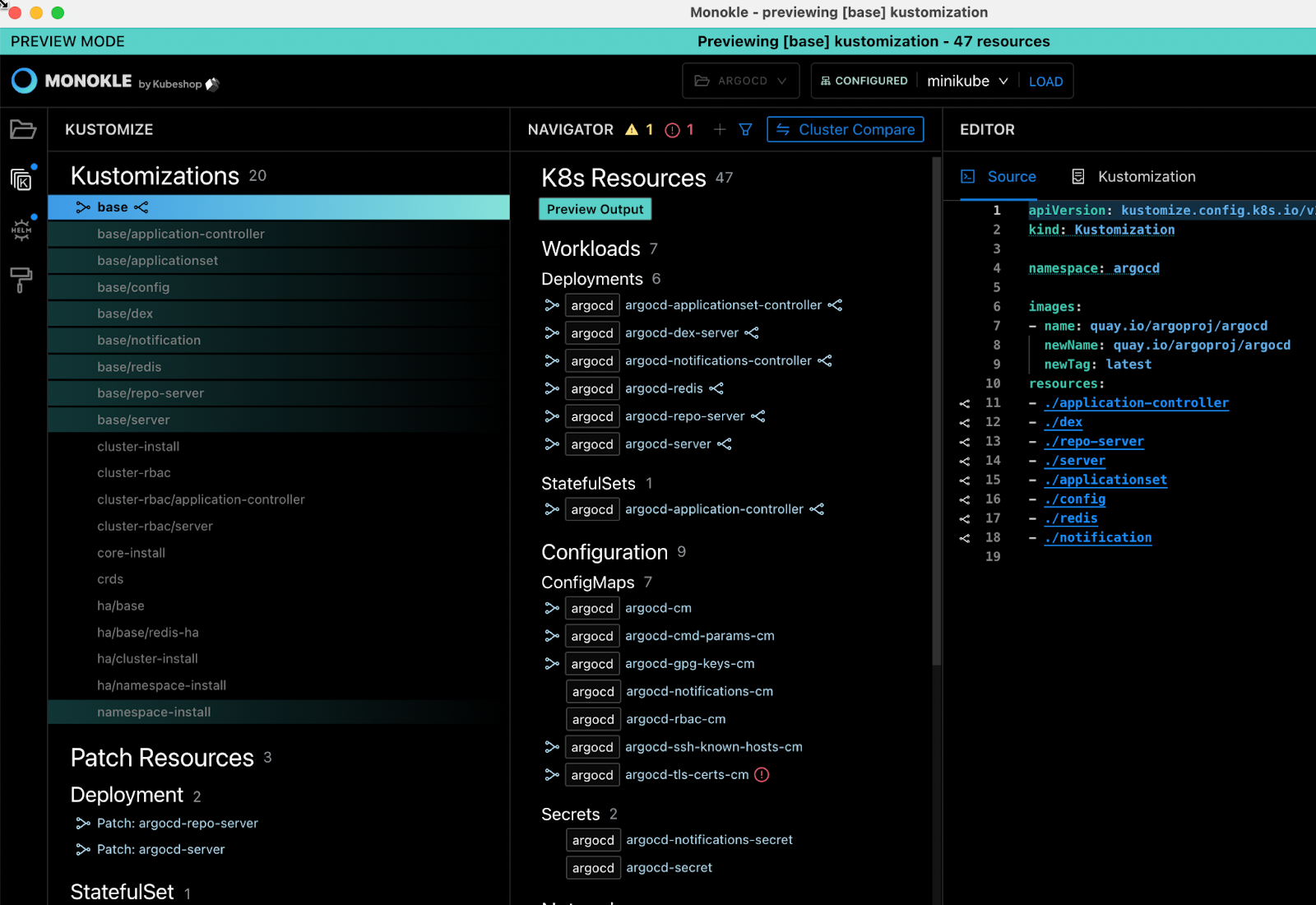
Task: Click the StatefulSets section heading in Navigator
Action: click(588, 484)
